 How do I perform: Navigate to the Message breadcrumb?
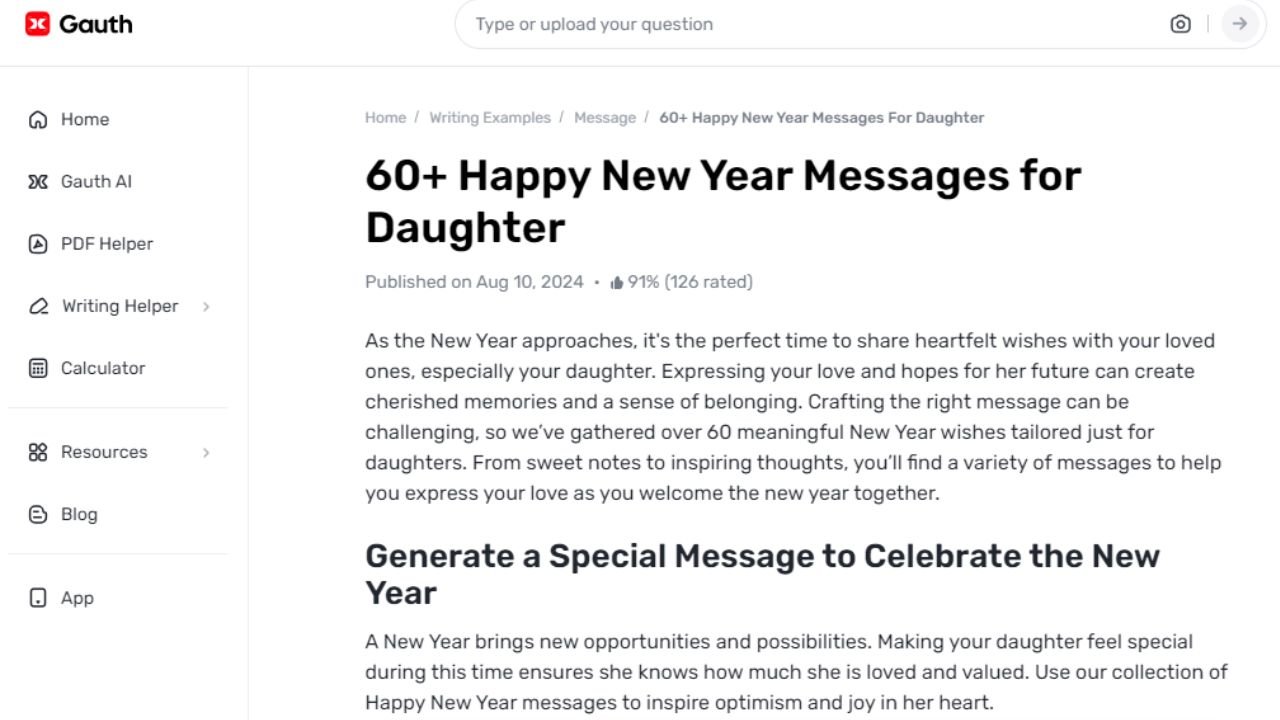pos(605,117)
